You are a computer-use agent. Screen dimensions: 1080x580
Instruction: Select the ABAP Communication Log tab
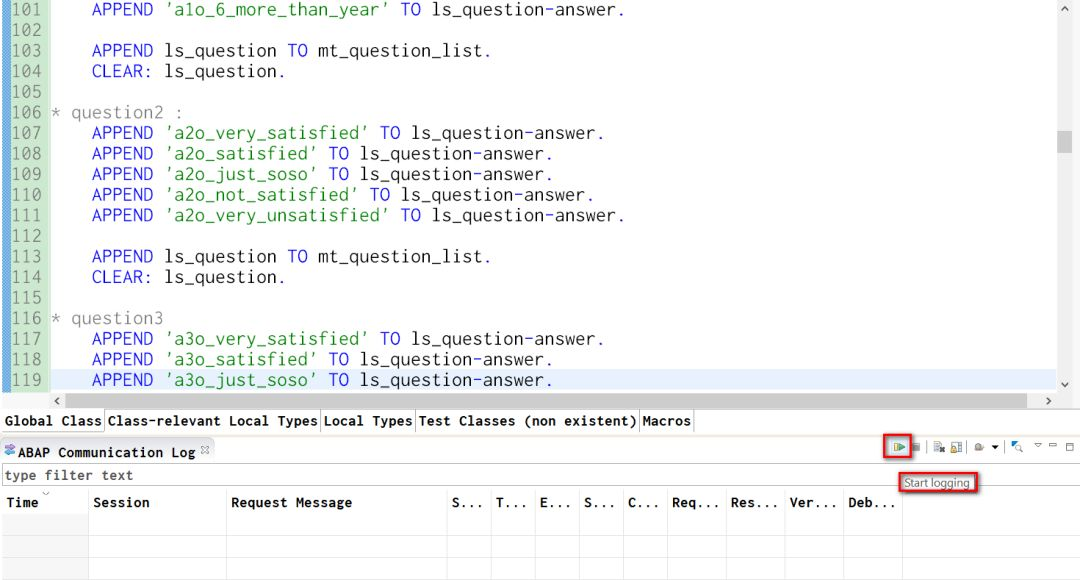(106, 452)
